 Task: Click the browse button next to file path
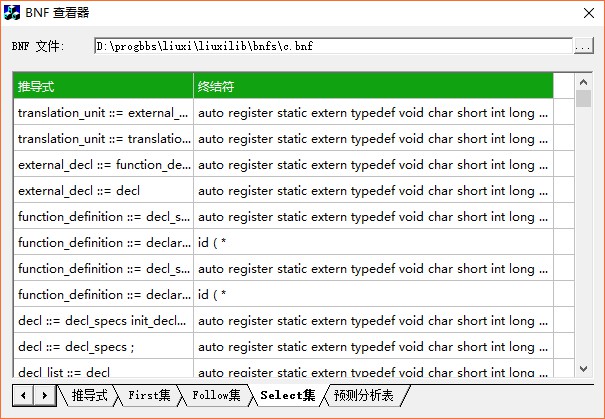pyautogui.click(x=583, y=46)
